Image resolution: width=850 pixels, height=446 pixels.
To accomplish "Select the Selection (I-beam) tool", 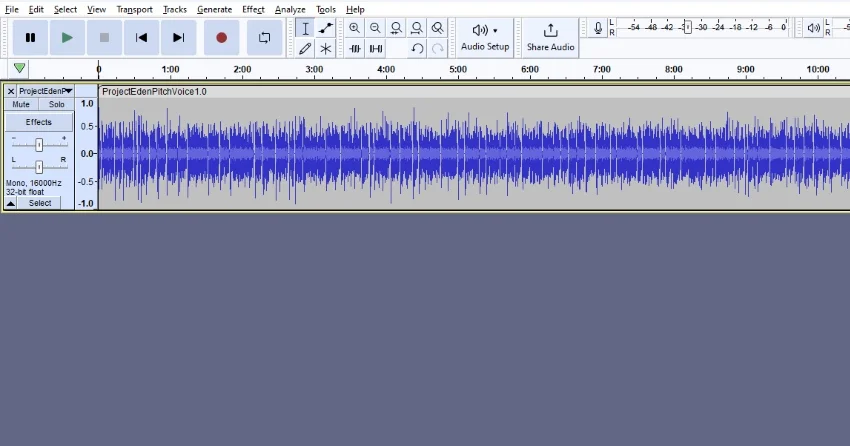I will coord(305,28).
